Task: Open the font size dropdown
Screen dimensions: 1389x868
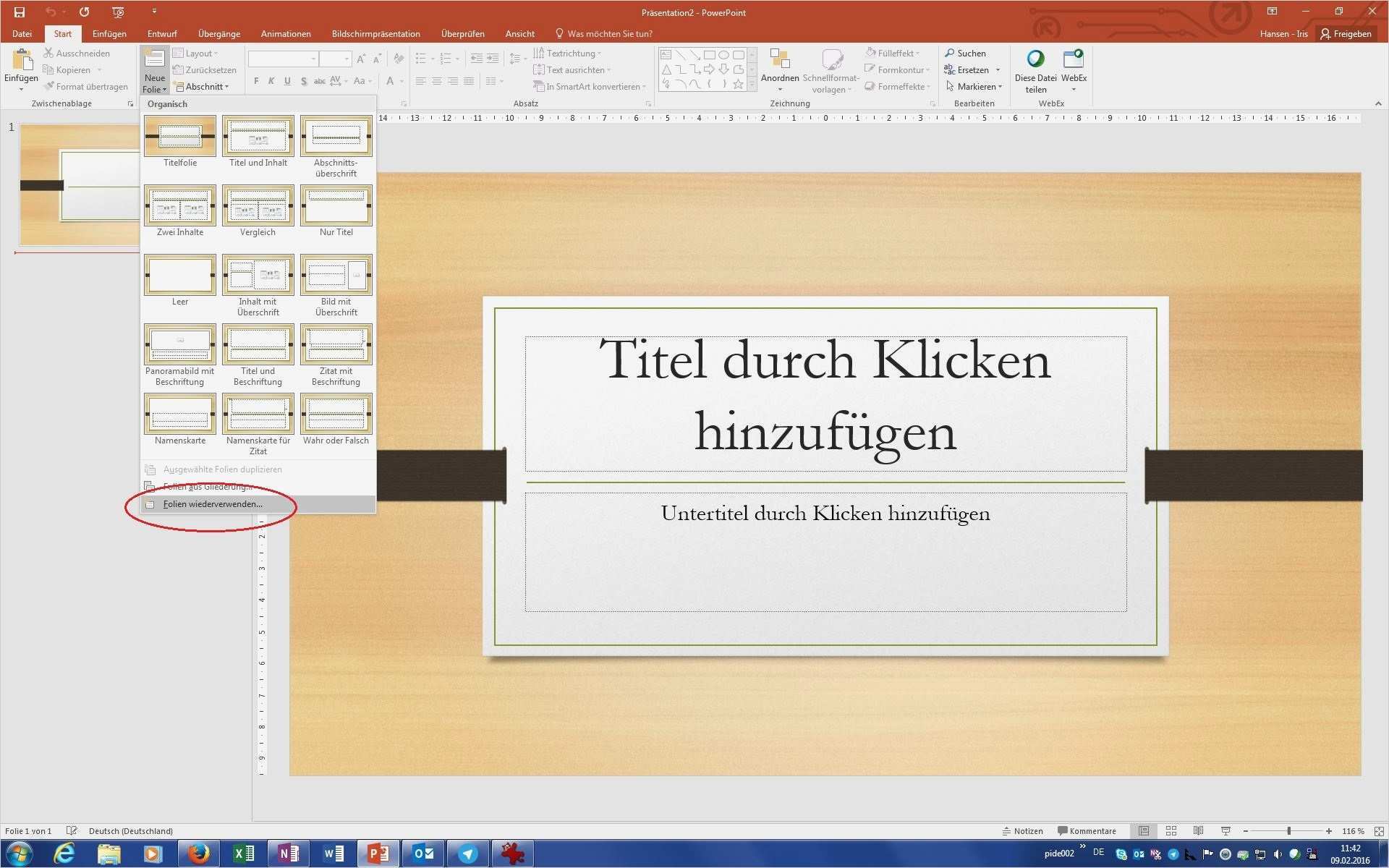Action: tap(346, 59)
